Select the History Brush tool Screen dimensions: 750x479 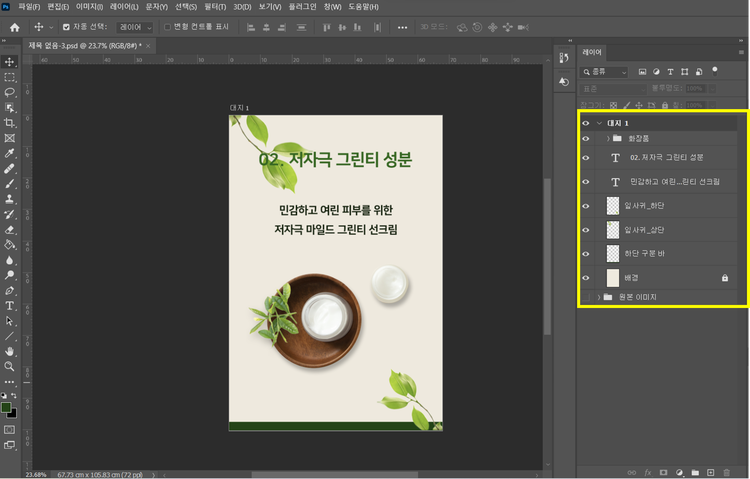pos(9,214)
